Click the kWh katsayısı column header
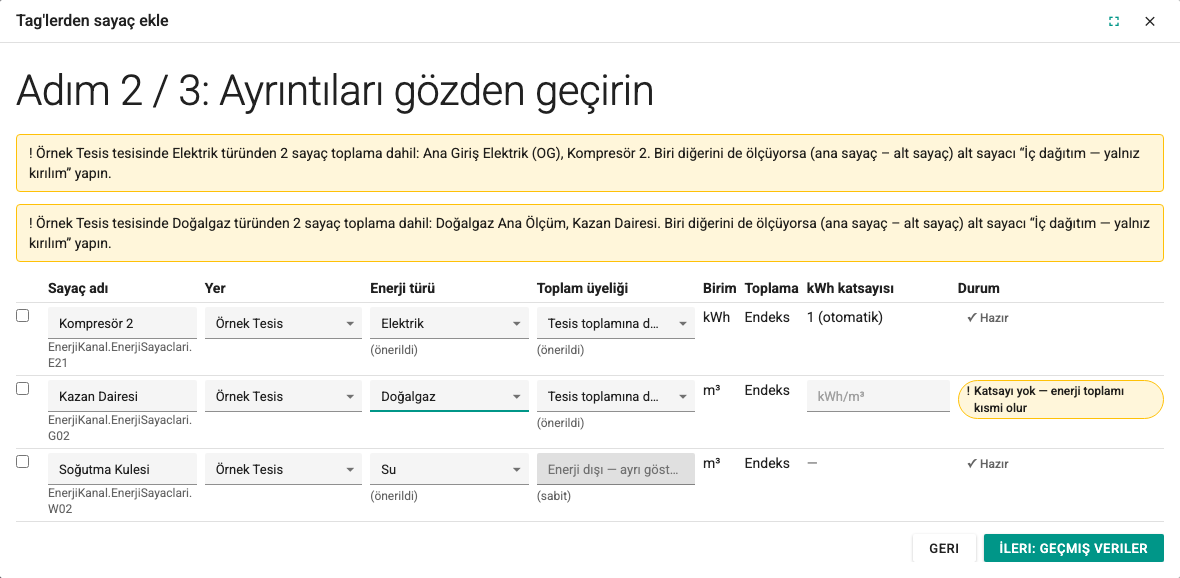 point(850,289)
